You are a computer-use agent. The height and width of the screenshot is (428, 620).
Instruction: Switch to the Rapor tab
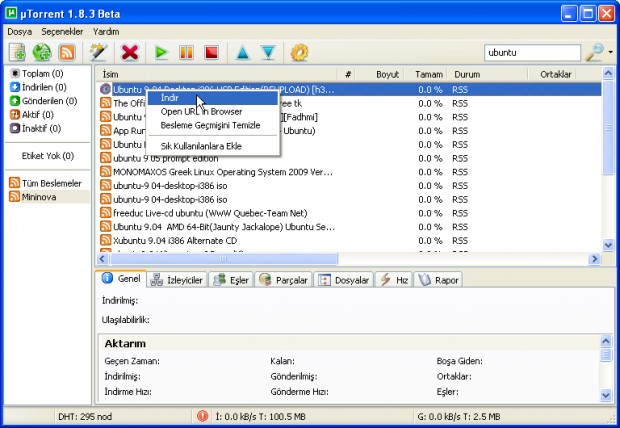pos(438,280)
